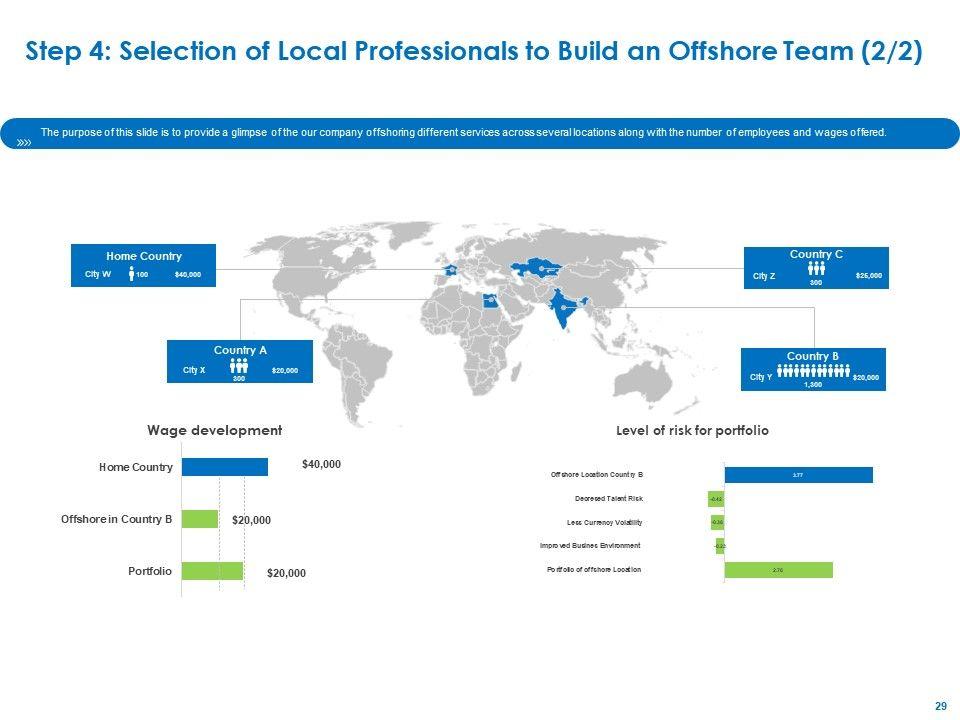Click the 'City X' label
Screen dimensions: 960x720
tap(194, 370)
